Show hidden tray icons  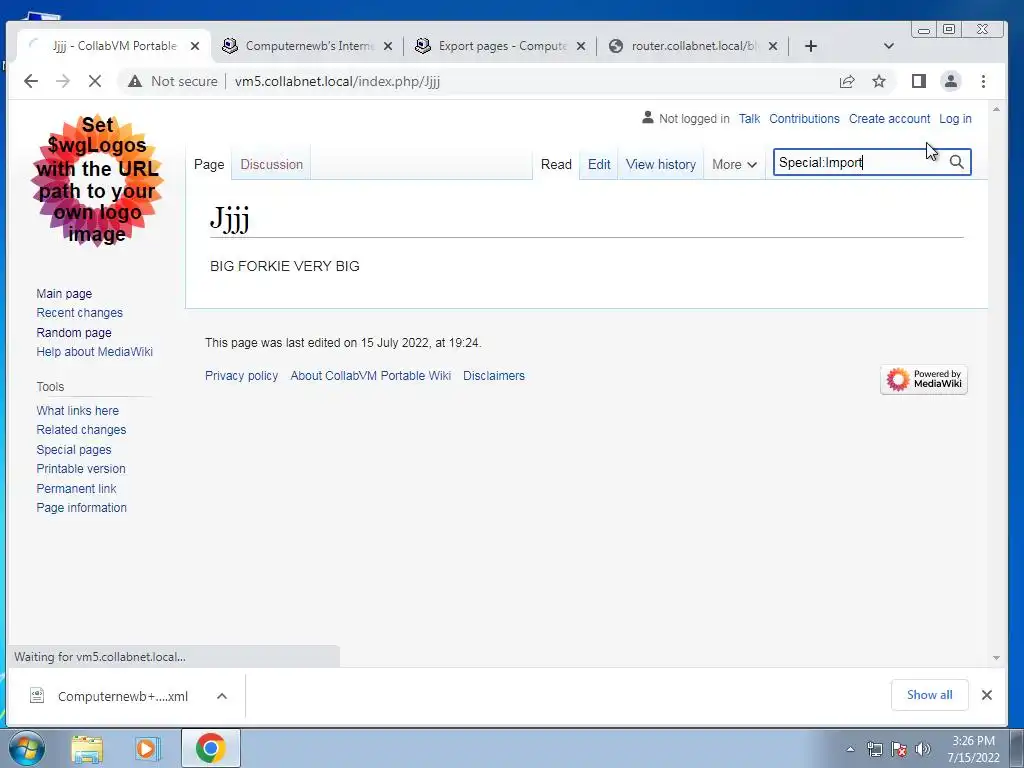click(850, 749)
